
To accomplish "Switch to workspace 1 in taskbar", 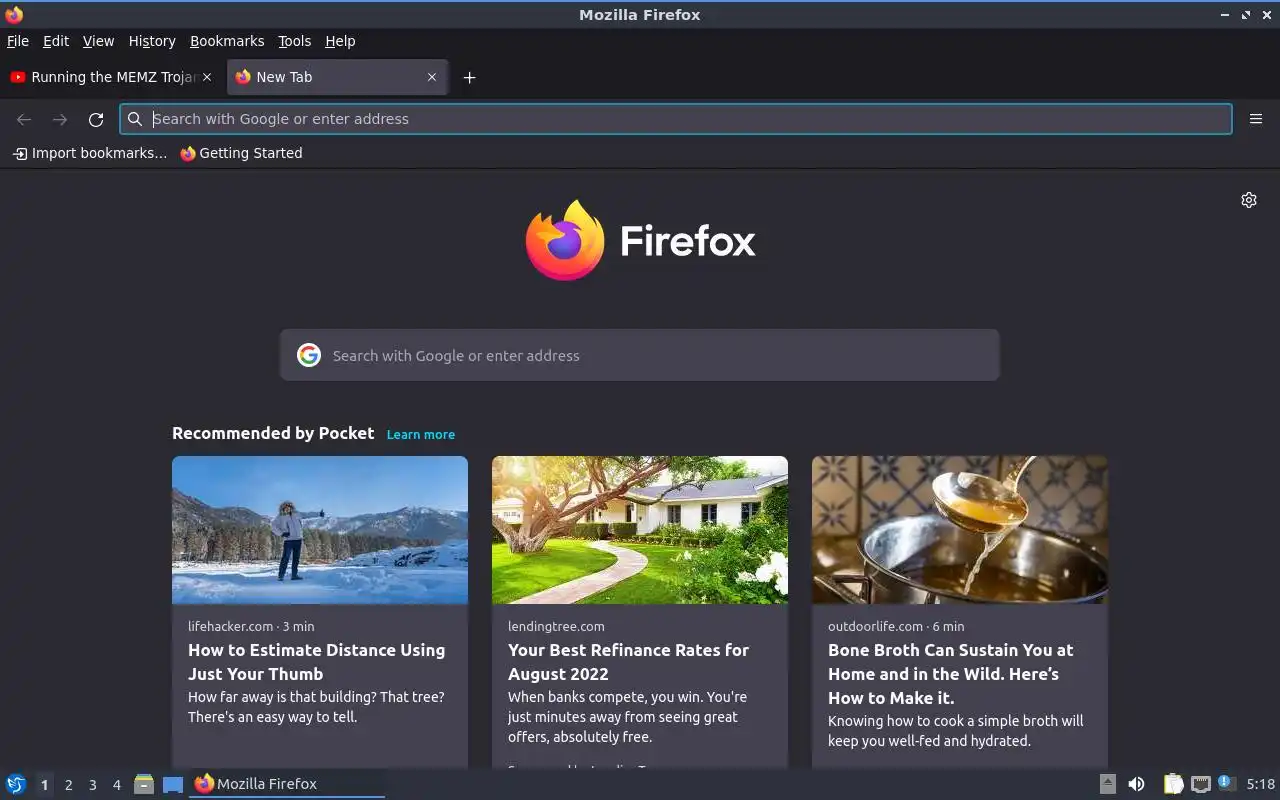I will tap(44, 785).
